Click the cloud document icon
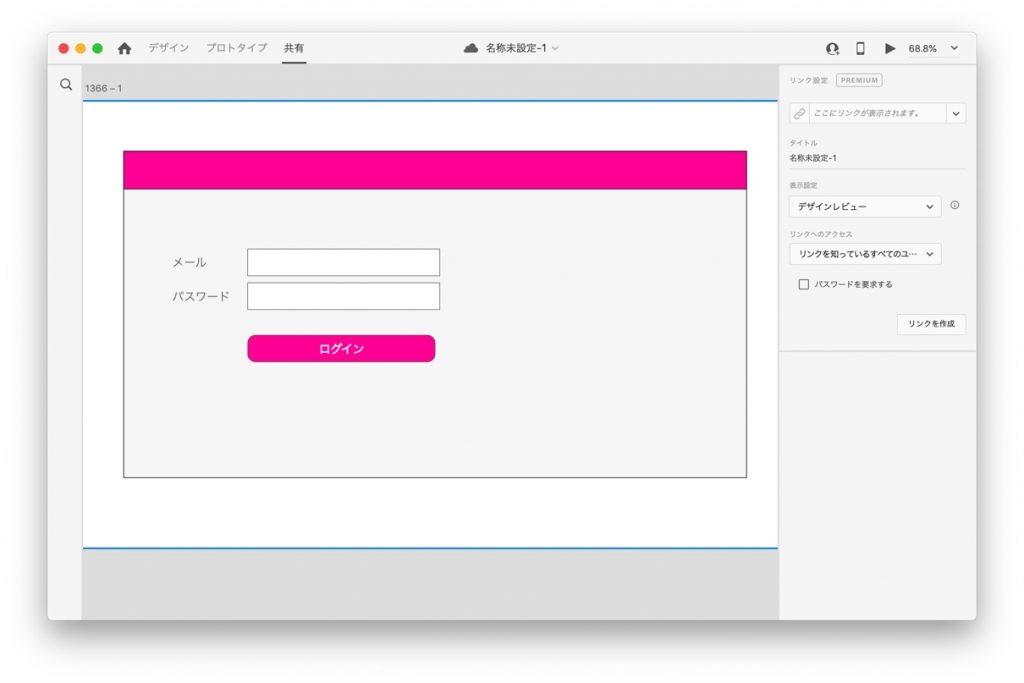 coord(471,48)
